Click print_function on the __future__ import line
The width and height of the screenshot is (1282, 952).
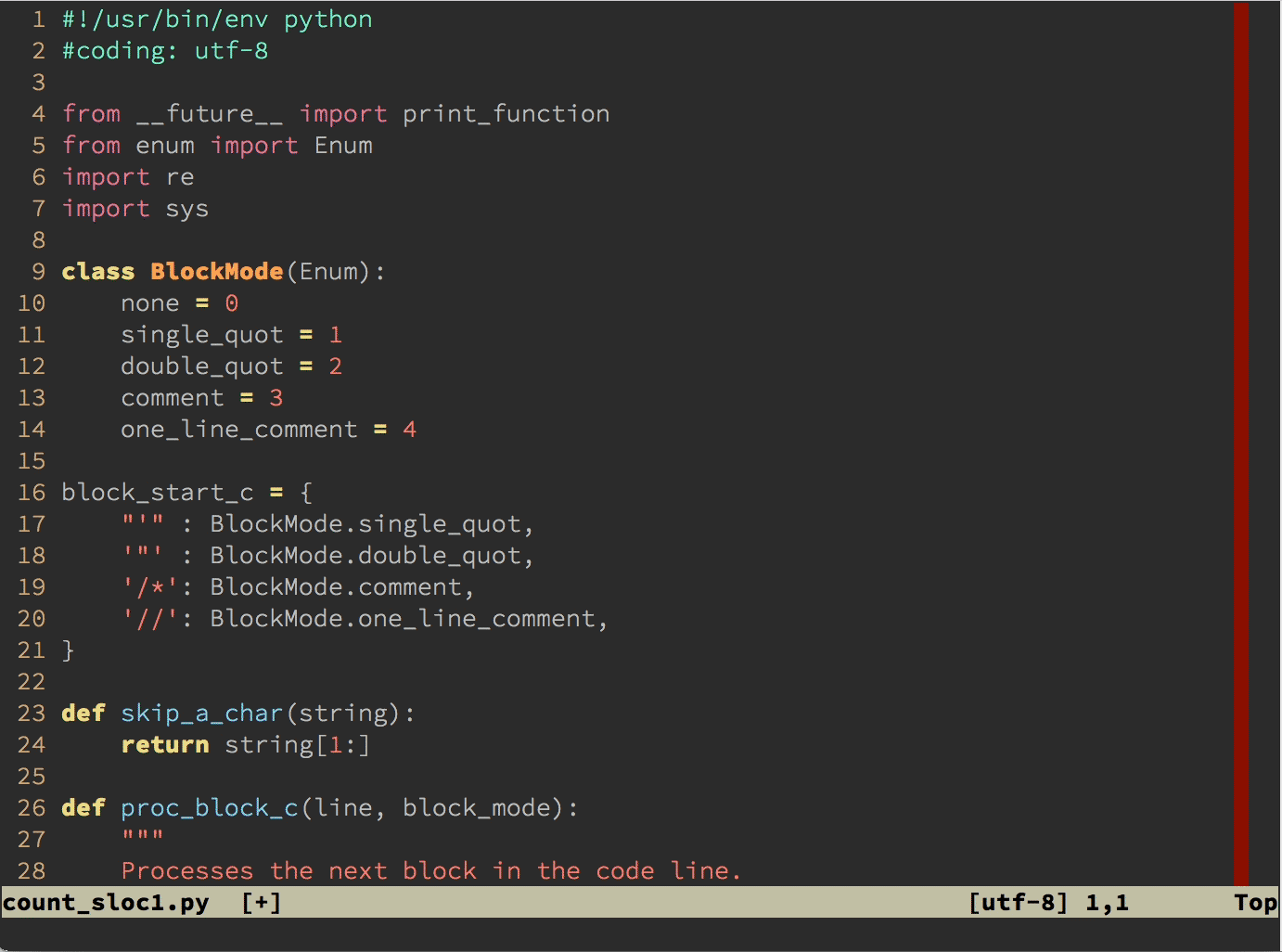point(505,113)
